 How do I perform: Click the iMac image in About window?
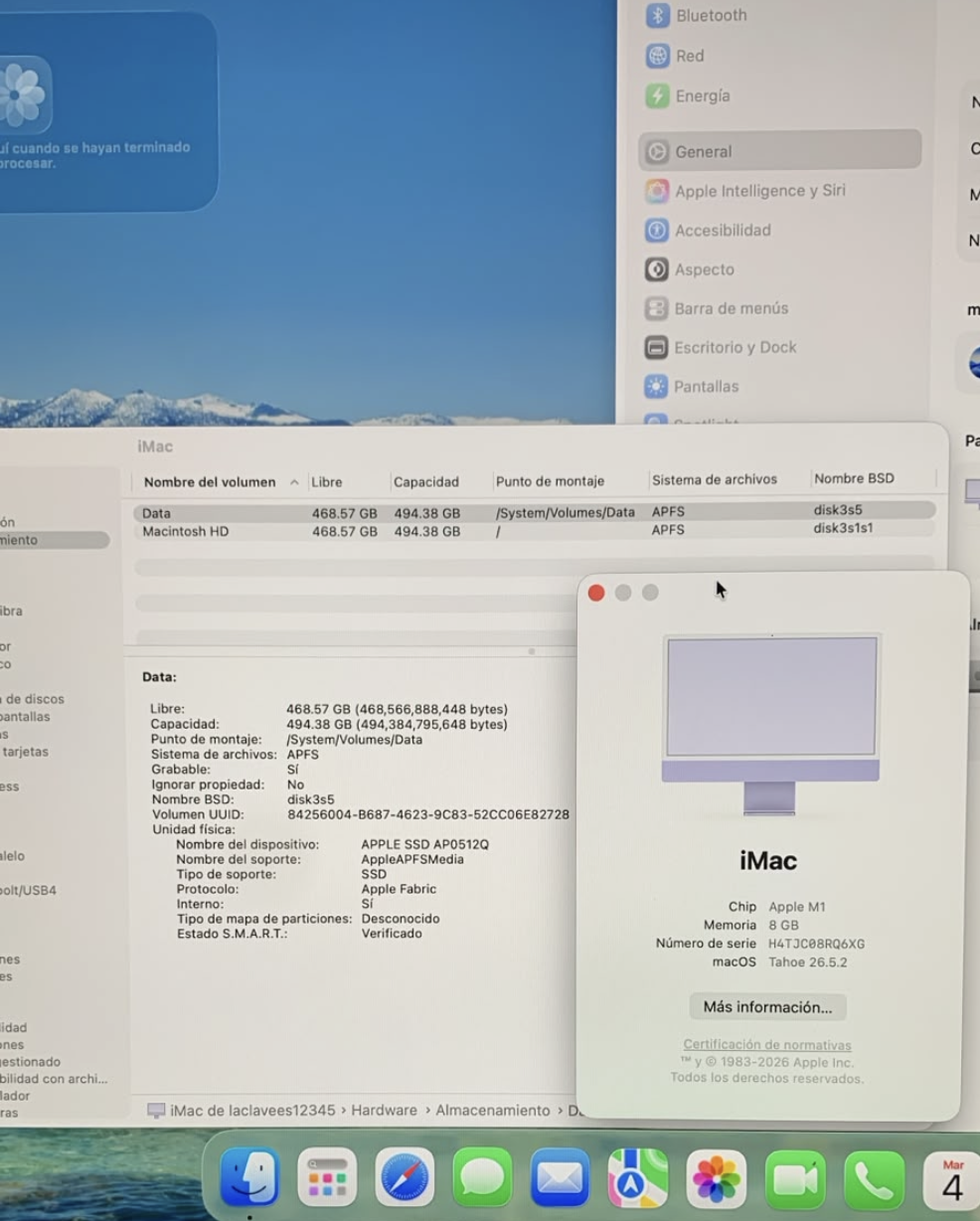point(770,725)
